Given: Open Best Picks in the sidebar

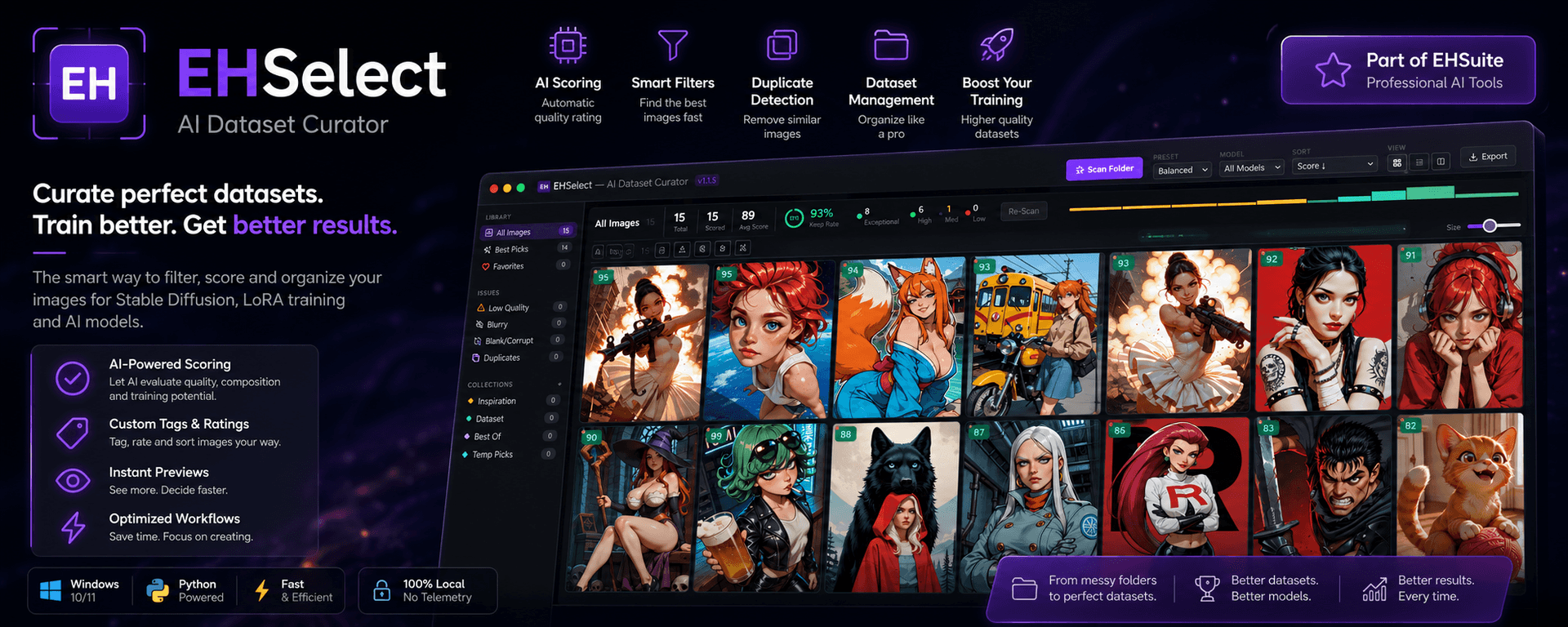Looking at the screenshot, I should 526,249.
